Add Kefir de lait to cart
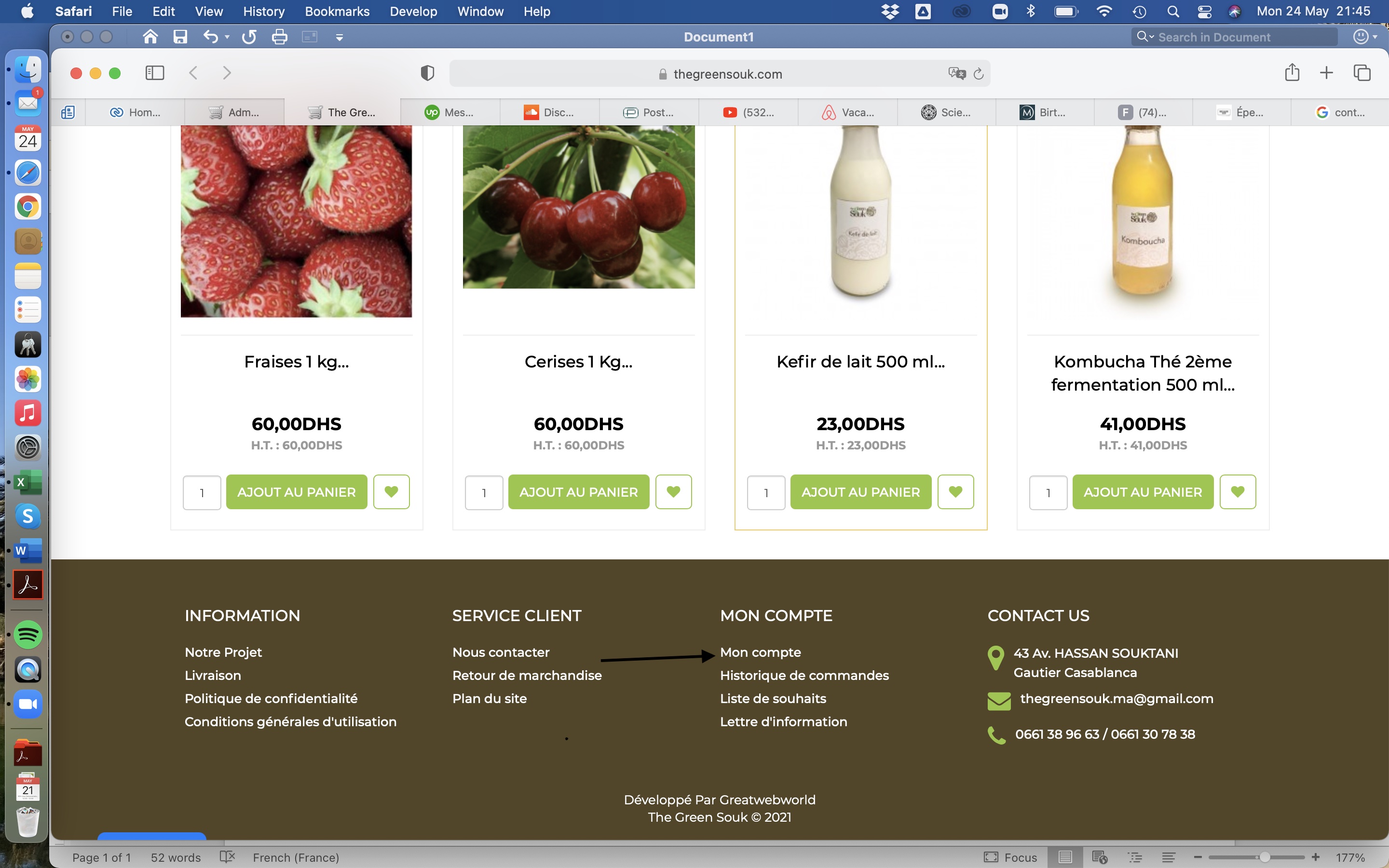Screen dimensions: 1389x868 861,492
